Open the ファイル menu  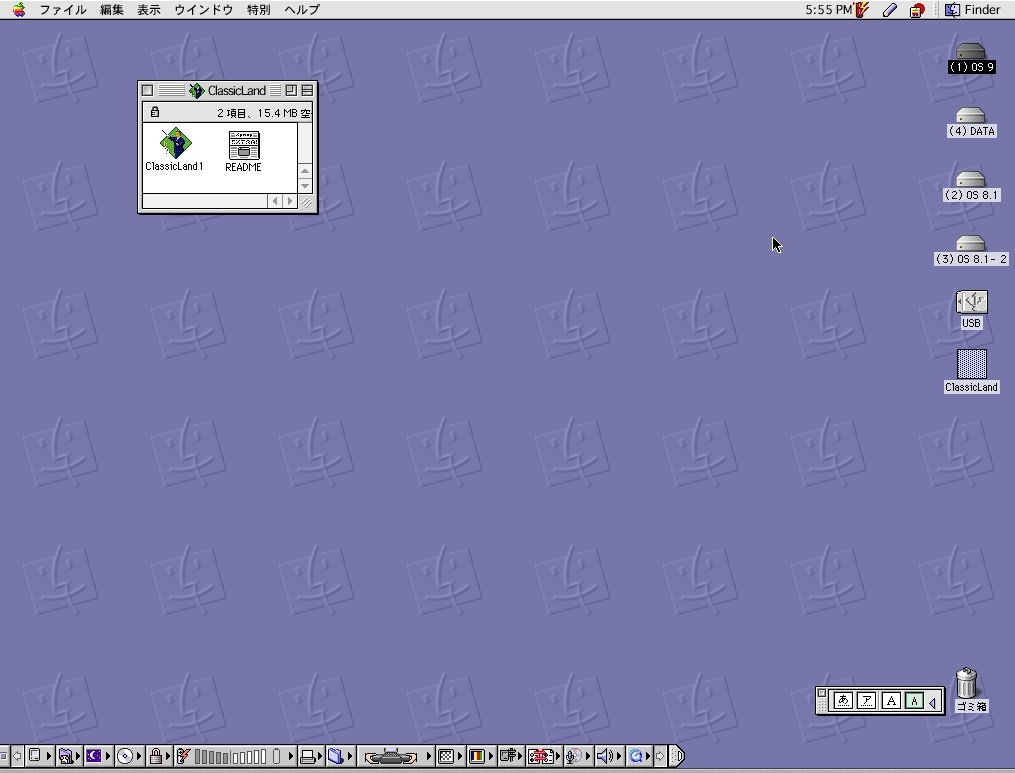[63, 10]
